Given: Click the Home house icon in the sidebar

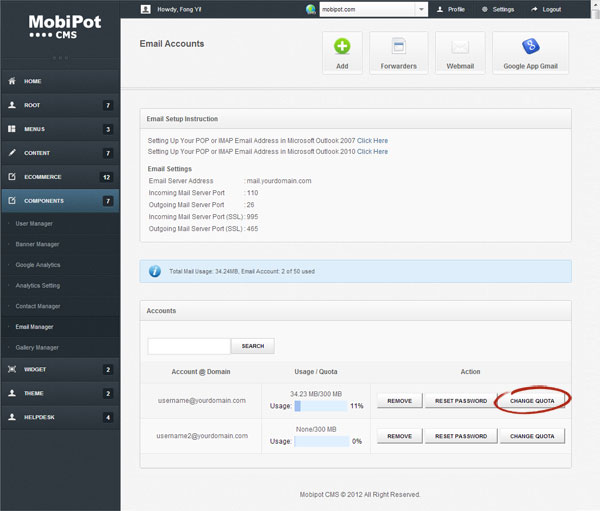Looking at the screenshot, I should (12, 81).
